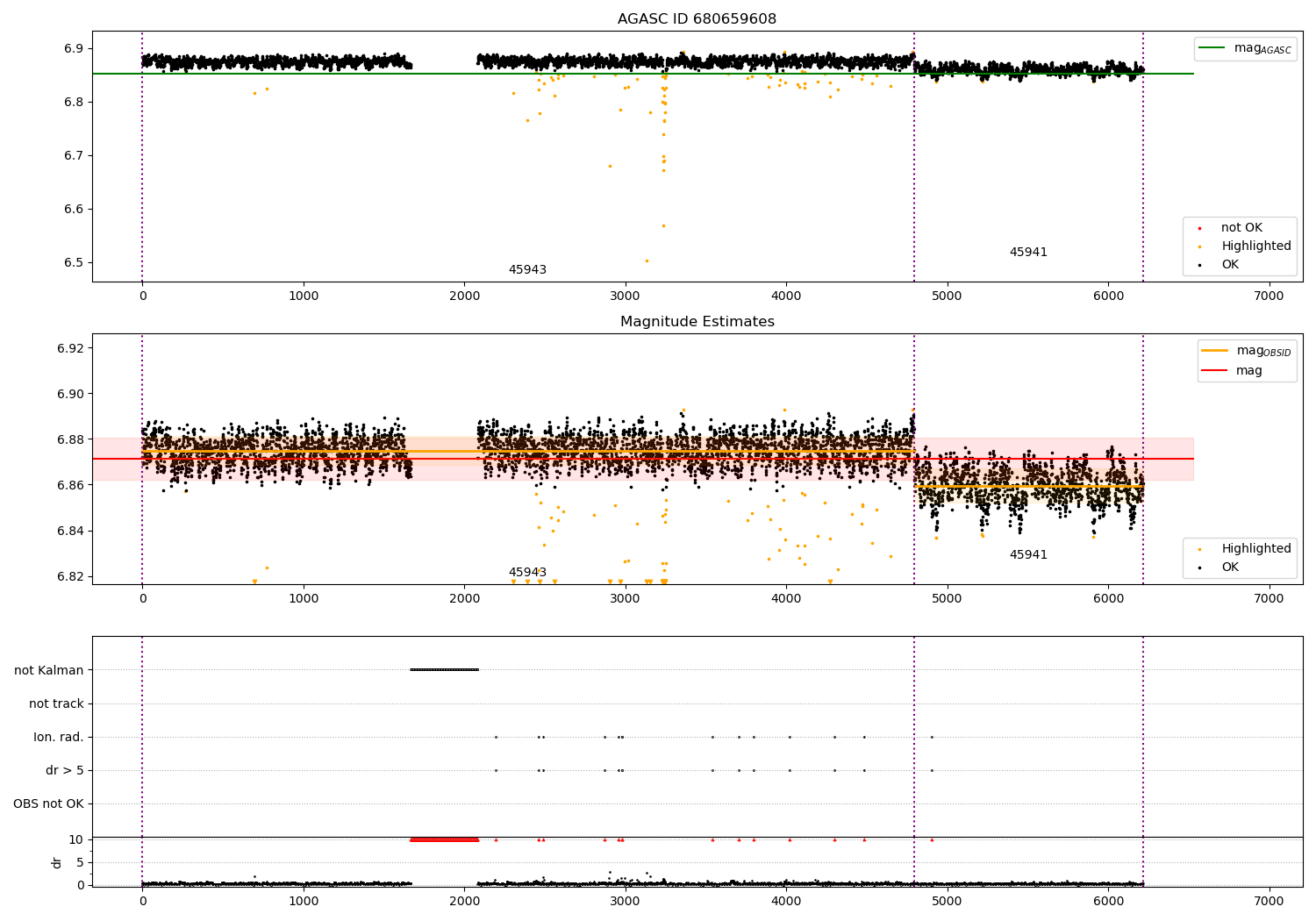Click the 'dr > 5' row label
This screenshot has height=921, width=1316.
(65, 771)
